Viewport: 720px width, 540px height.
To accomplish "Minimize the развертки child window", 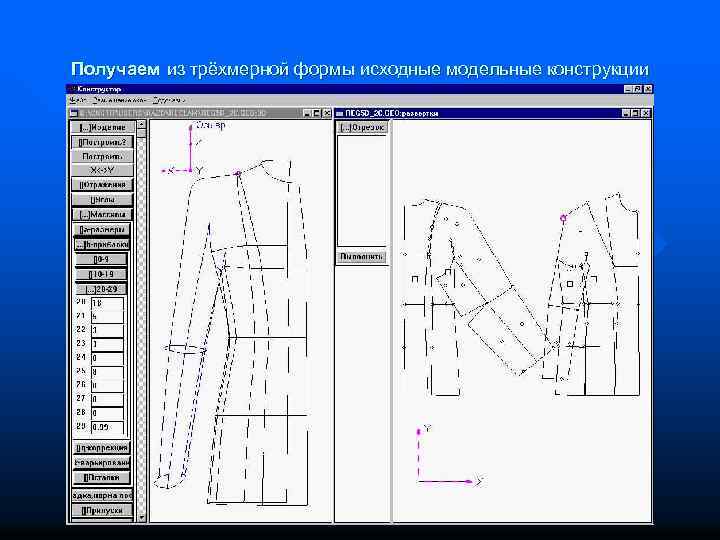I will pyautogui.click(x=626, y=113).
